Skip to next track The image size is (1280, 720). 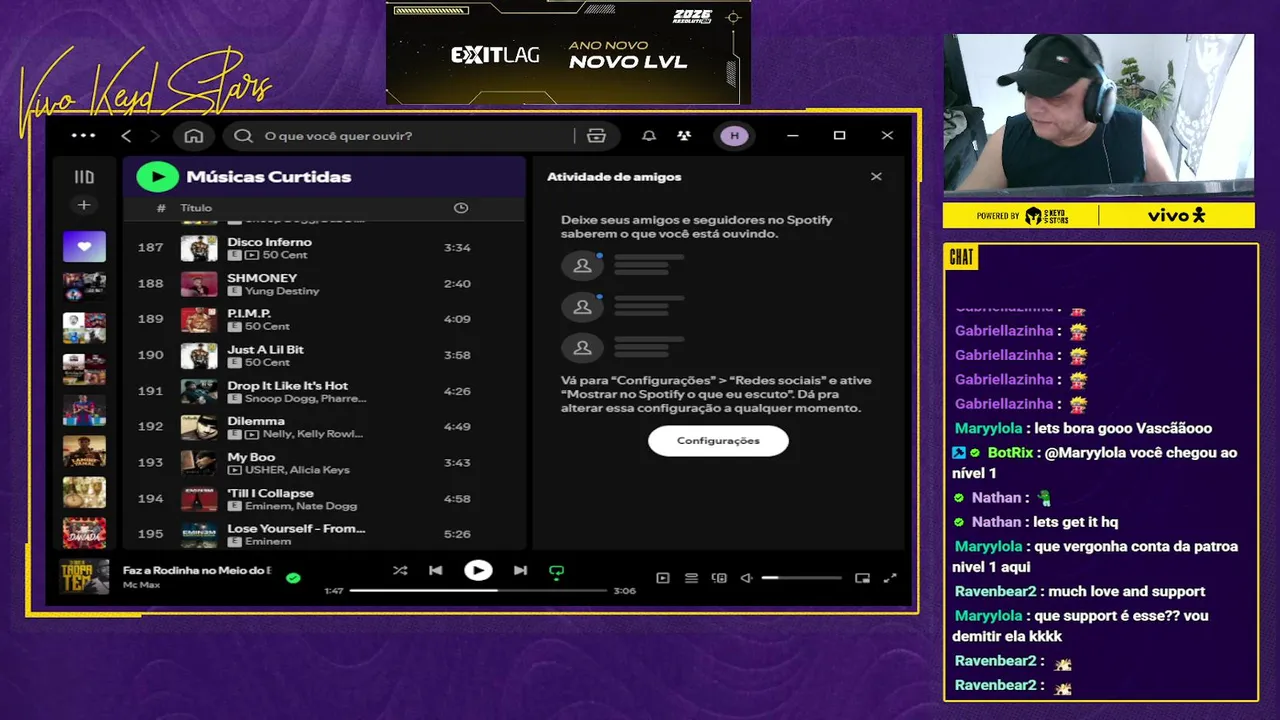(x=520, y=570)
